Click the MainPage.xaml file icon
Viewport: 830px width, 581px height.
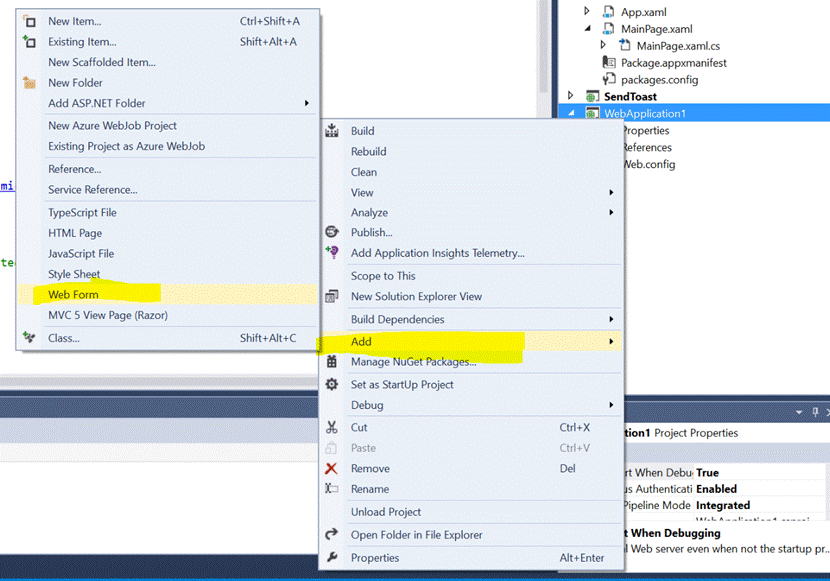pos(609,29)
